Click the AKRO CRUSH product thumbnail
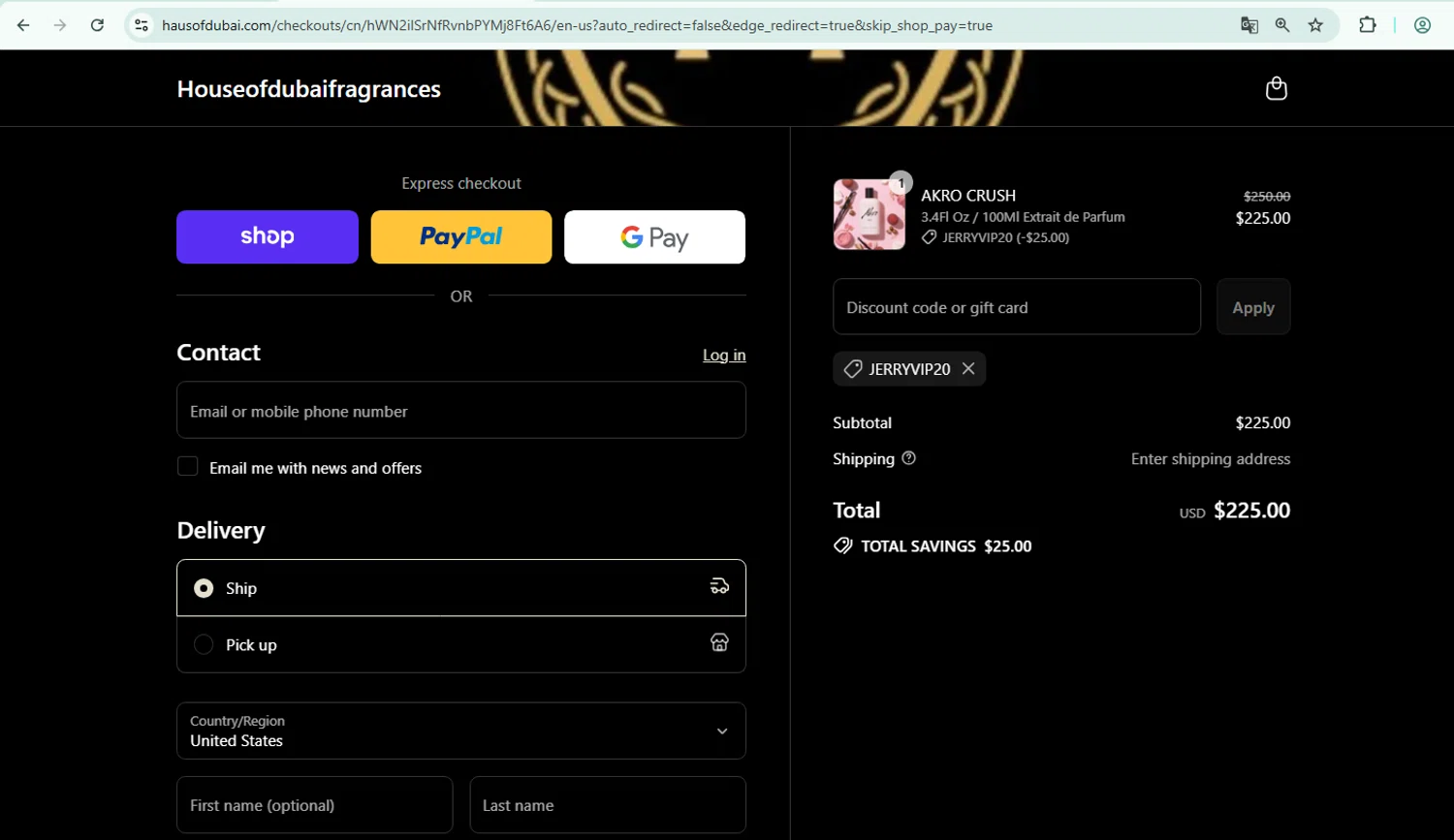 pos(869,214)
